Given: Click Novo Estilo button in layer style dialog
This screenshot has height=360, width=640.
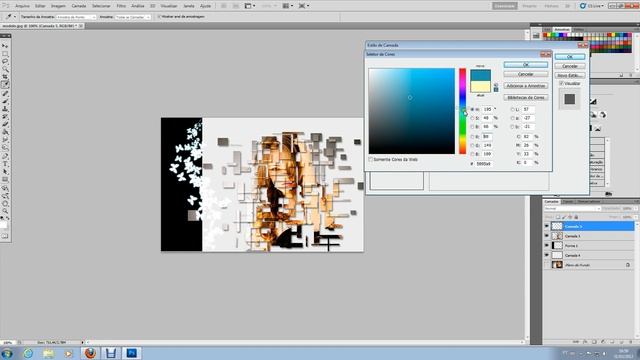Looking at the screenshot, I should tap(570, 76).
